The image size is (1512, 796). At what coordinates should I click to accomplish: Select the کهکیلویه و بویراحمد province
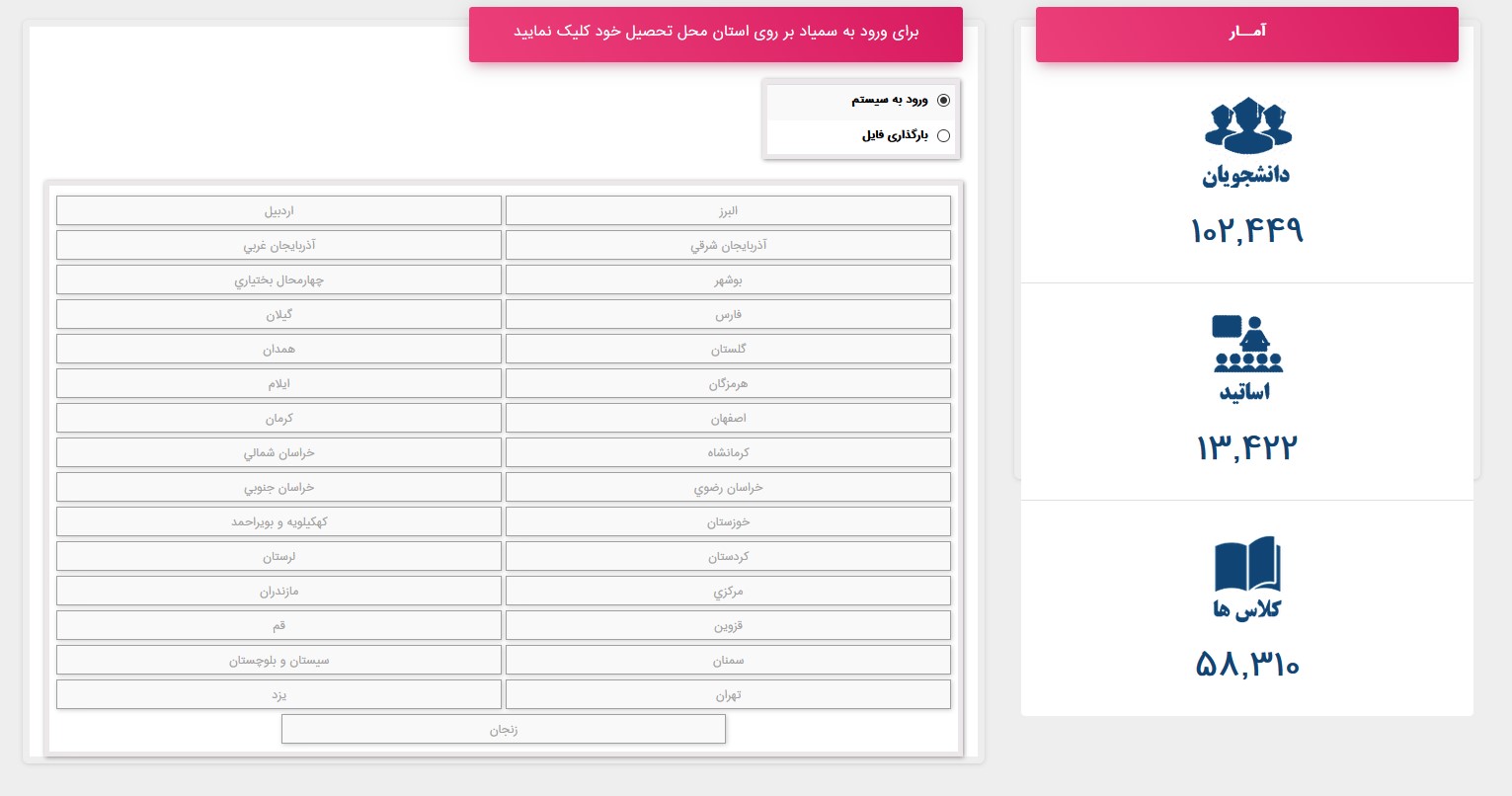[279, 521]
